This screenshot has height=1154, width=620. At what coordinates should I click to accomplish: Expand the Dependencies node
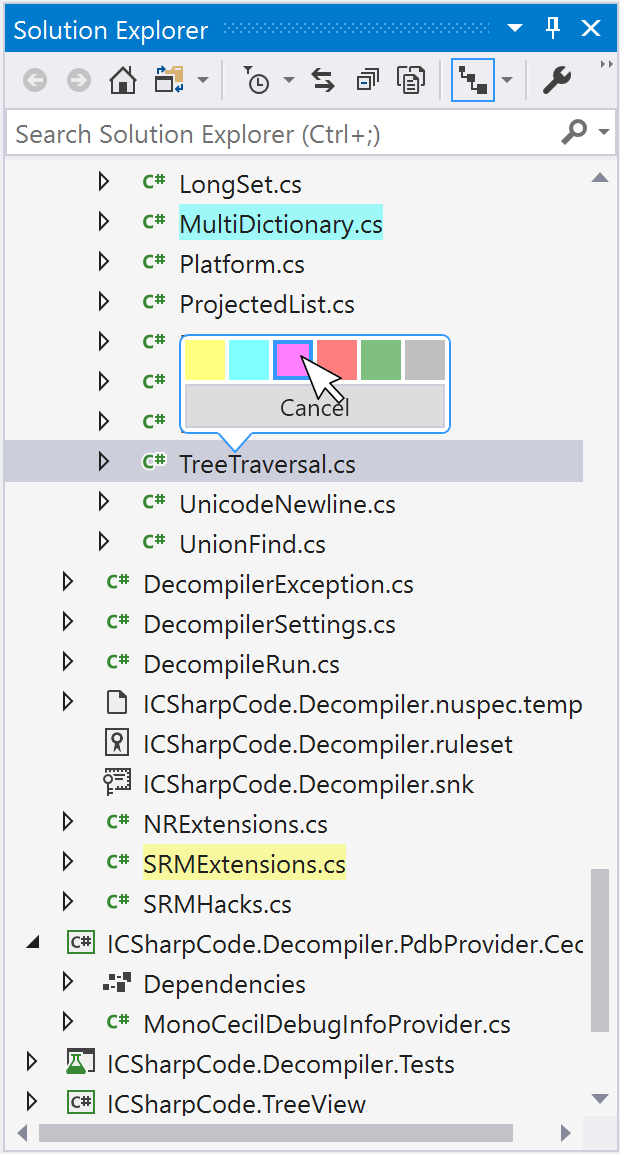pyautogui.click(x=68, y=983)
